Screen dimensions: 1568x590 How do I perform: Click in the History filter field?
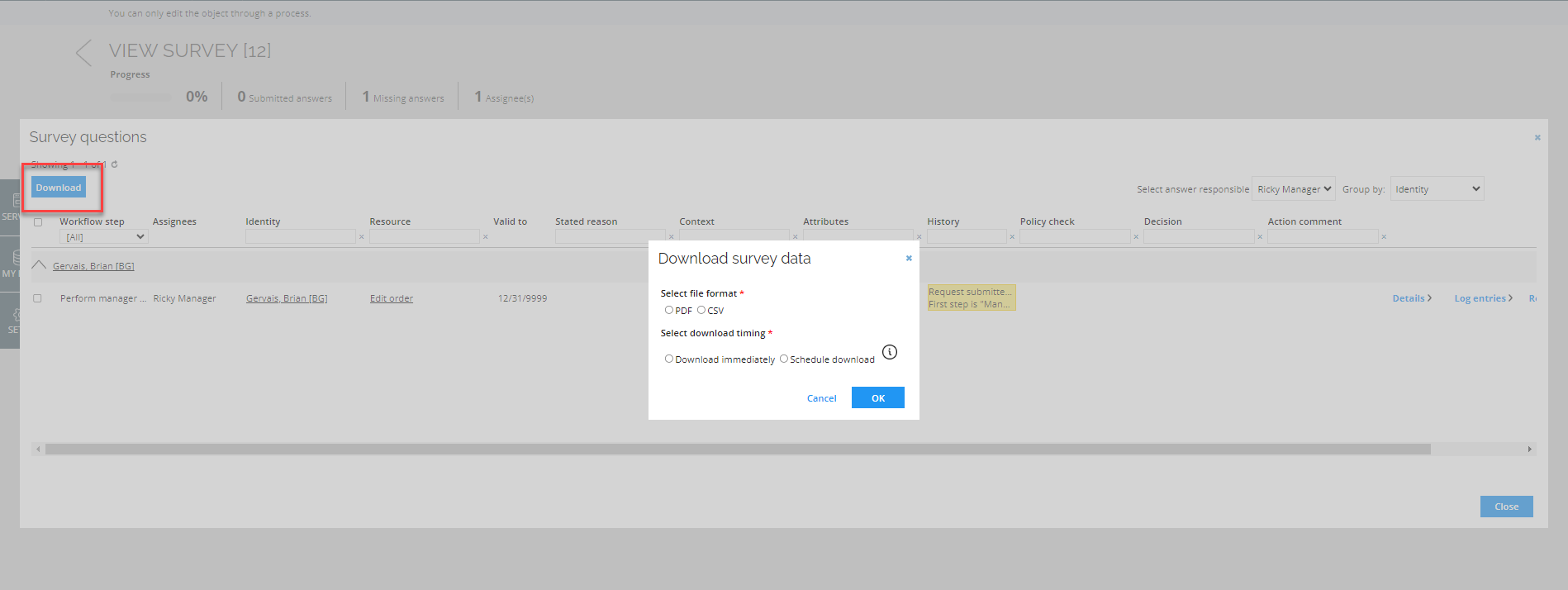pos(967,237)
